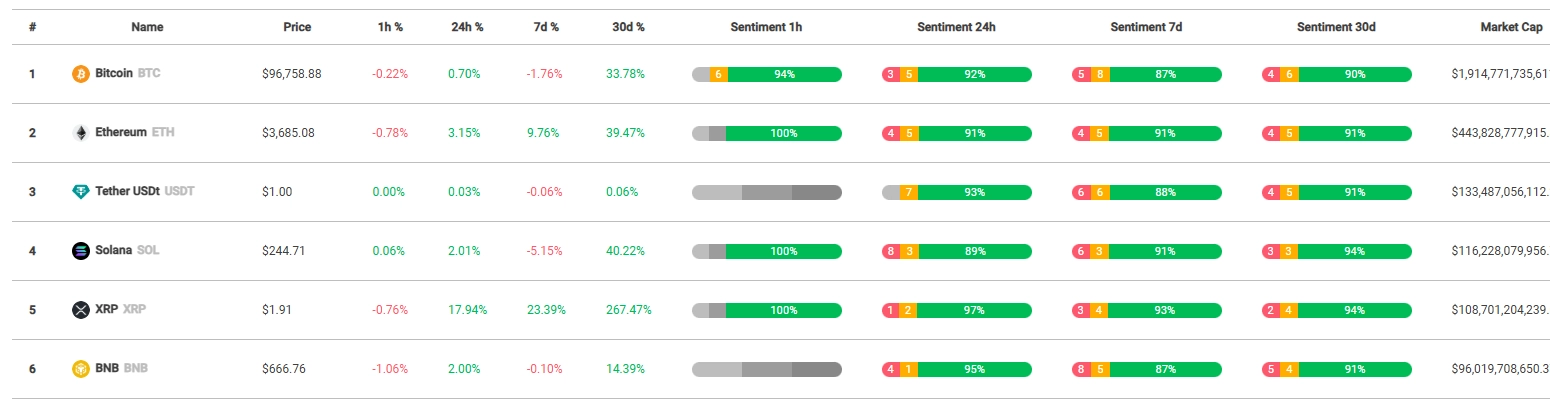The image size is (1550, 404).
Task: Click the Tether USDt logo icon
Action: pyautogui.click(x=81, y=192)
